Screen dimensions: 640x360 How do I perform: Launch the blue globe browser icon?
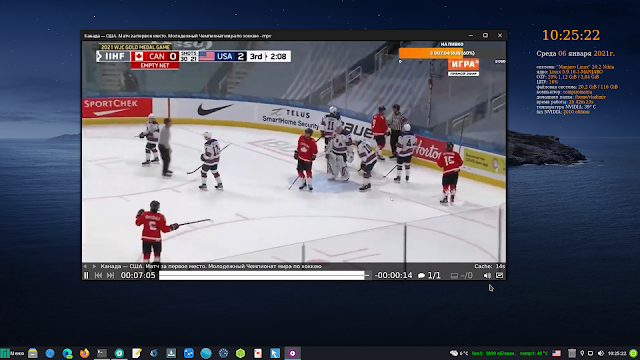(50, 353)
